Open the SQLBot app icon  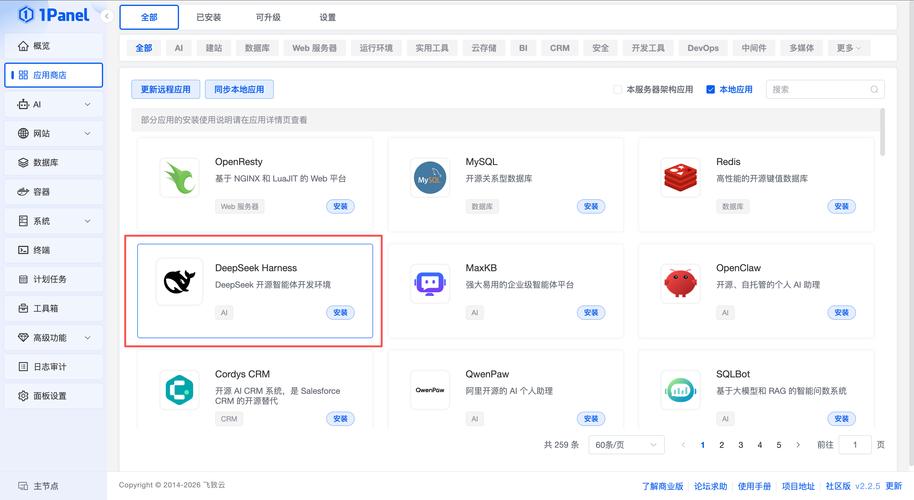click(x=680, y=390)
